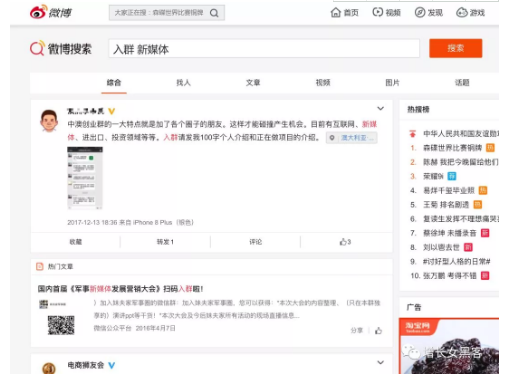Viewport: 513px width, 392px height.
Task: Click 评论 under the first post
Action: tap(256, 242)
